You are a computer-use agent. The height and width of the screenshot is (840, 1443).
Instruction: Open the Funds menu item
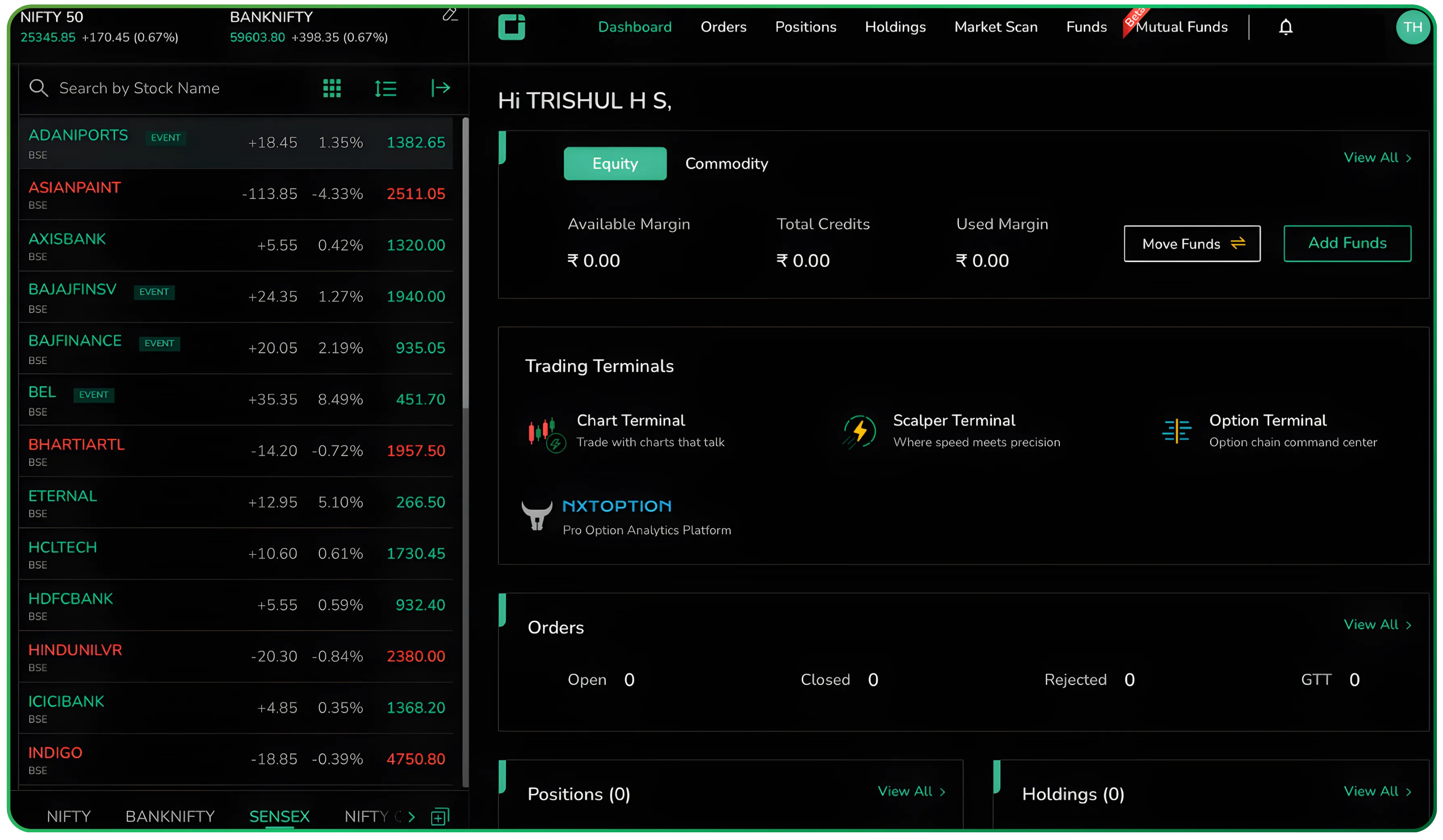pos(1086,27)
